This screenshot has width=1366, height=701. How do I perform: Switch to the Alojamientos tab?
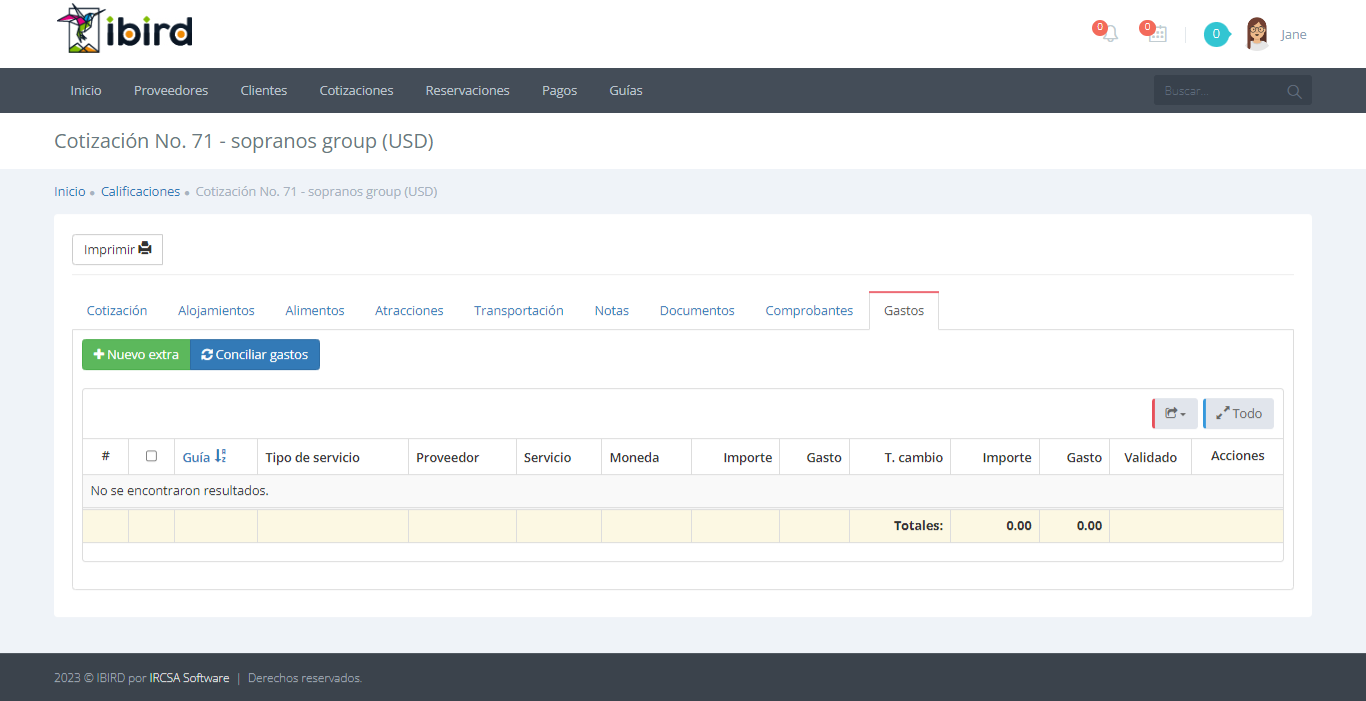pyautogui.click(x=216, y=311)
